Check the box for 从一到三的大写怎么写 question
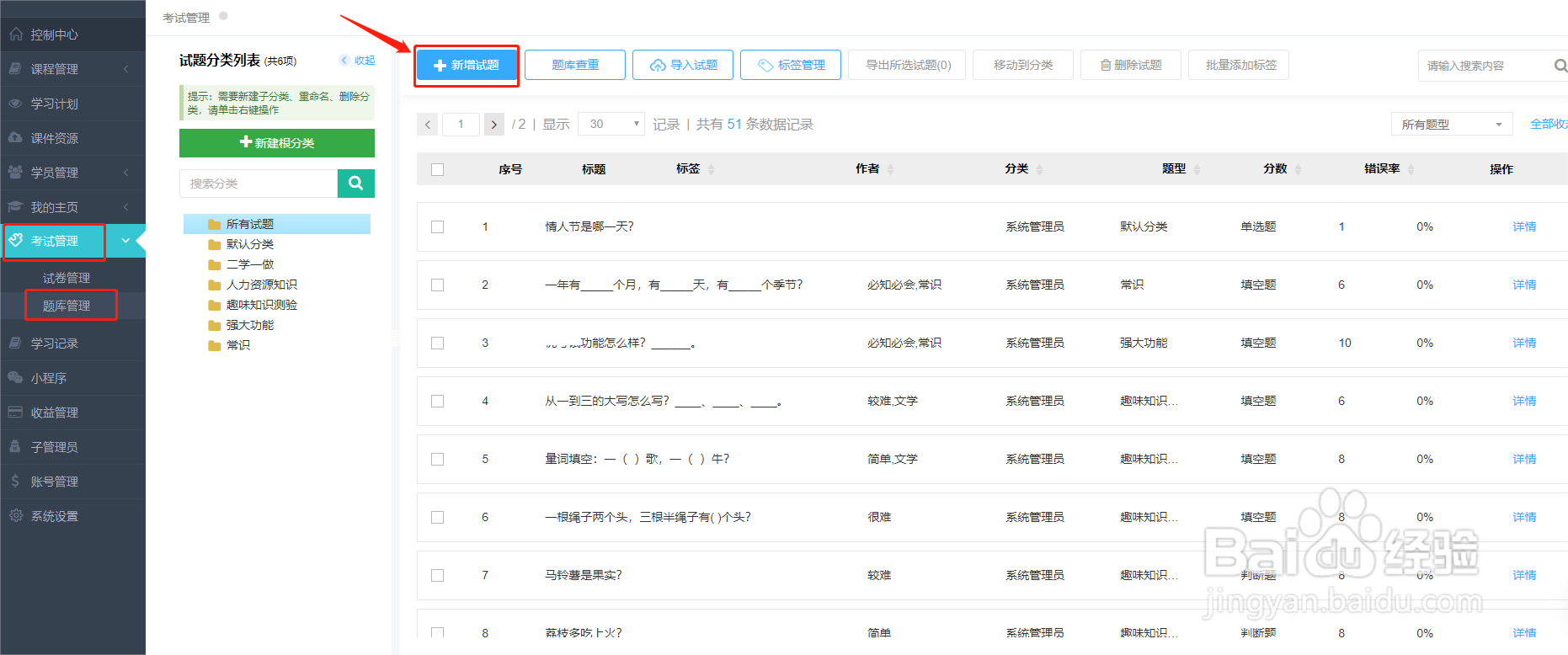Viewport: 1568px width, 655px height. coord(437,401)
